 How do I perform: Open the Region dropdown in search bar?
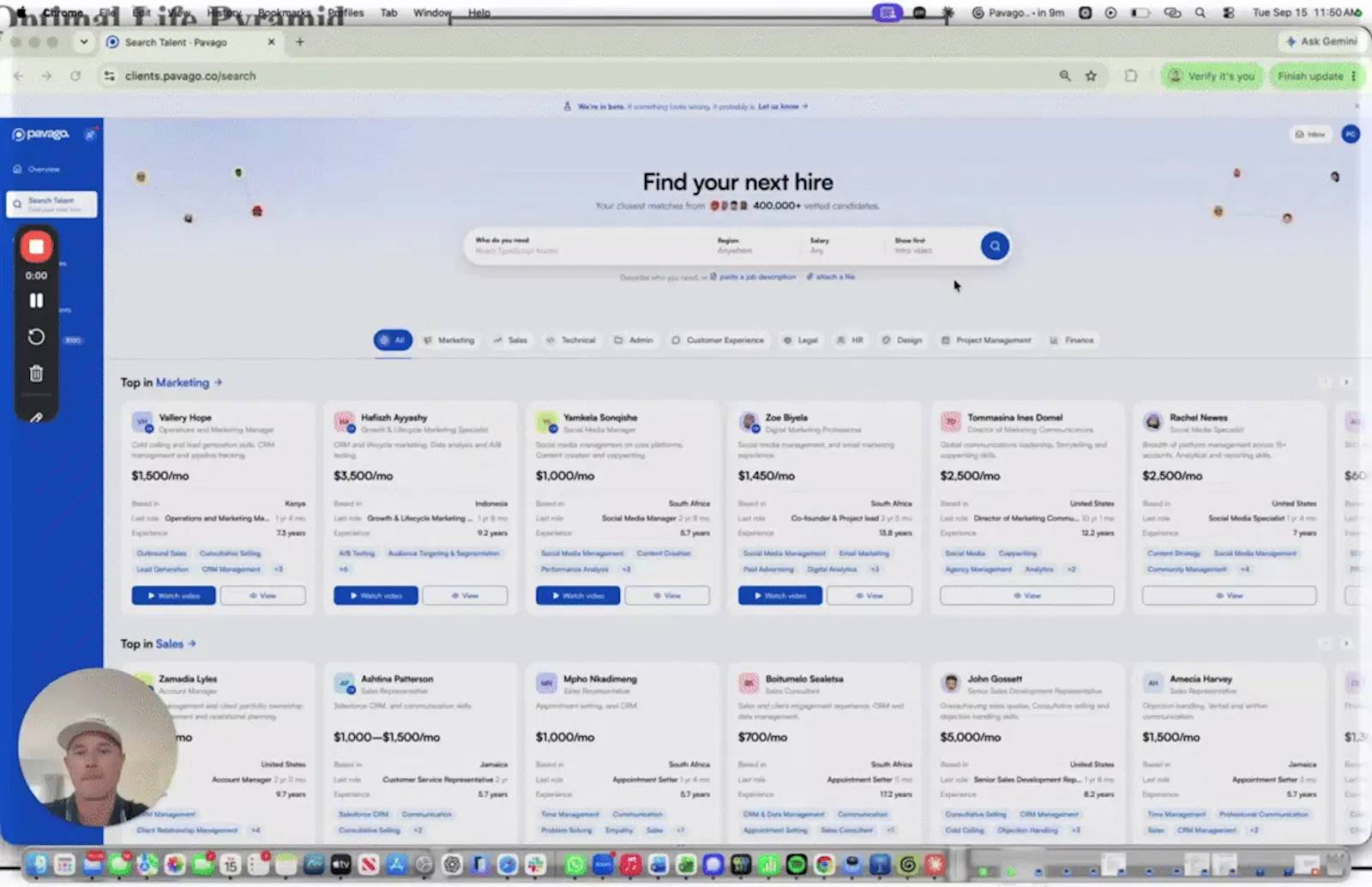755,246
